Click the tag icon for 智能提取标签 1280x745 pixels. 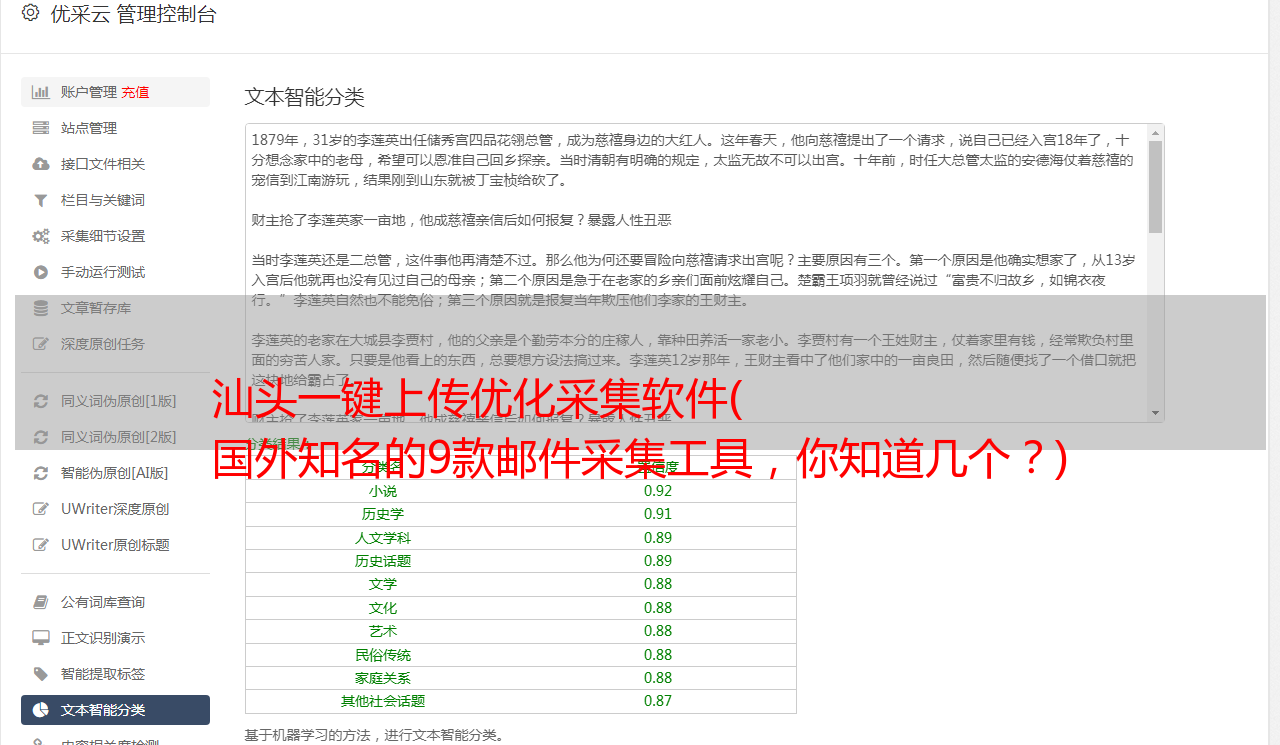pos(41,674)
